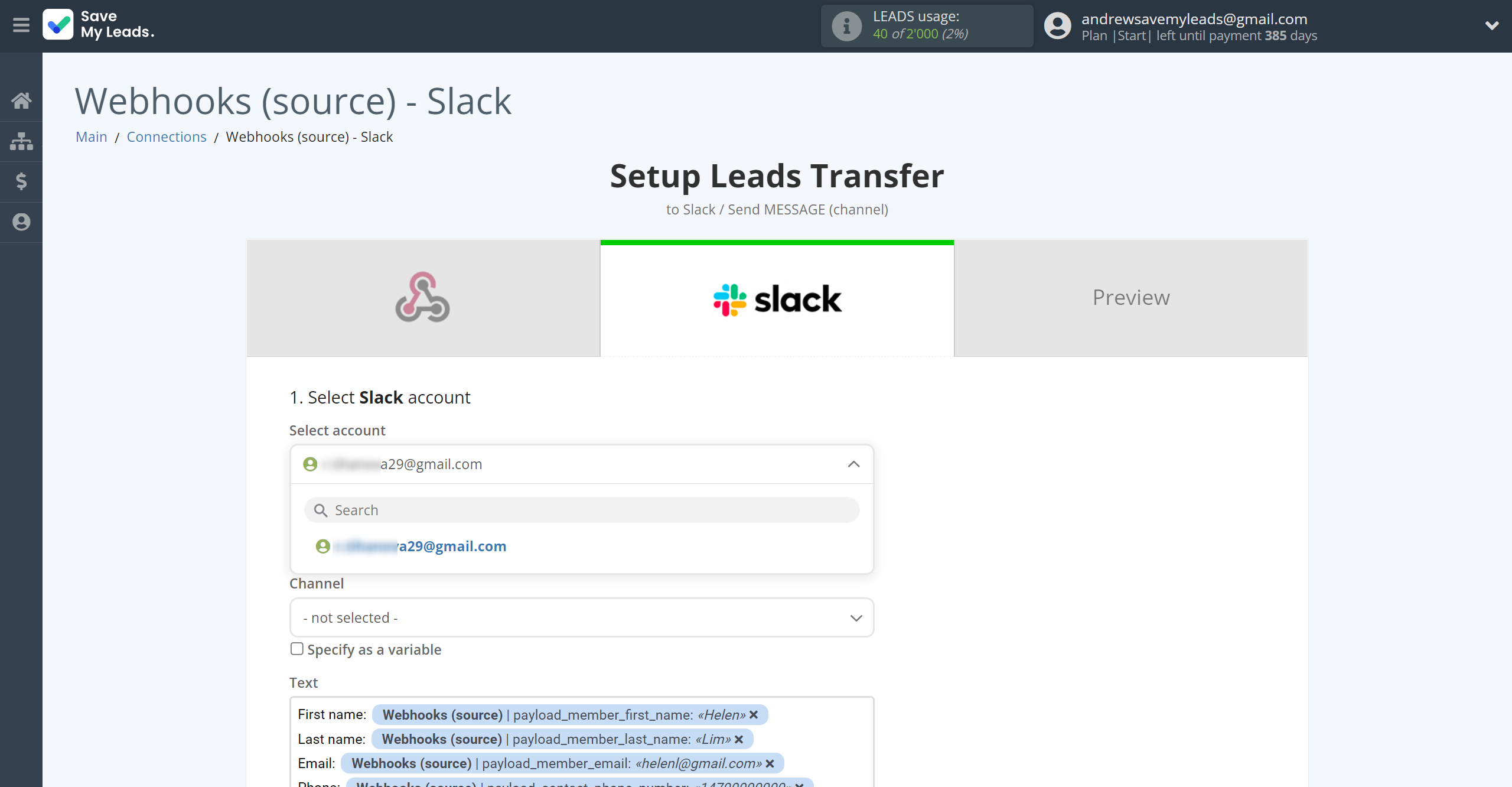The width and height of the screenshot is (1512, 787).
Task: Click the Connections breadcrumb link
Action: coord(167,137)
